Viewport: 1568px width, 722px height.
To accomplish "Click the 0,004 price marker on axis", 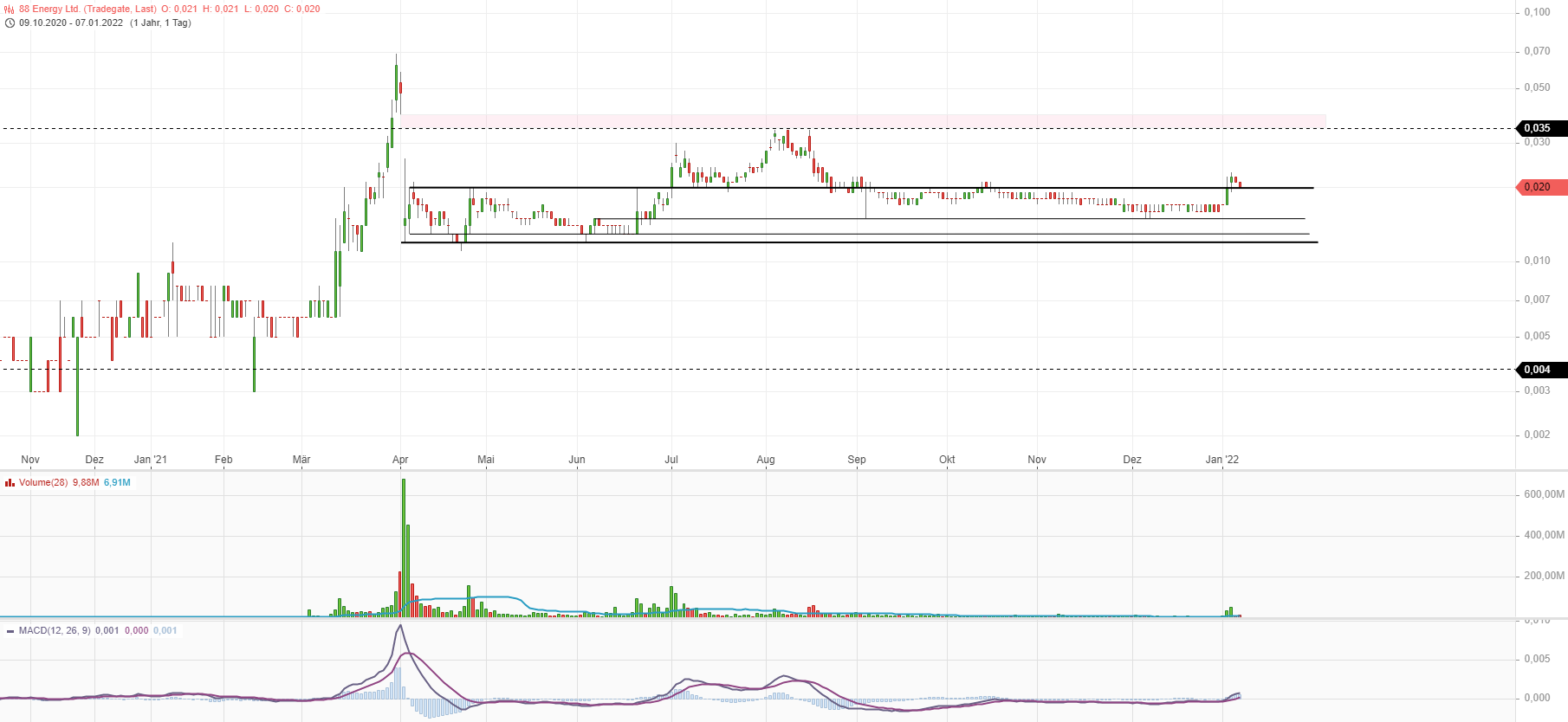I will [1542, 370].
